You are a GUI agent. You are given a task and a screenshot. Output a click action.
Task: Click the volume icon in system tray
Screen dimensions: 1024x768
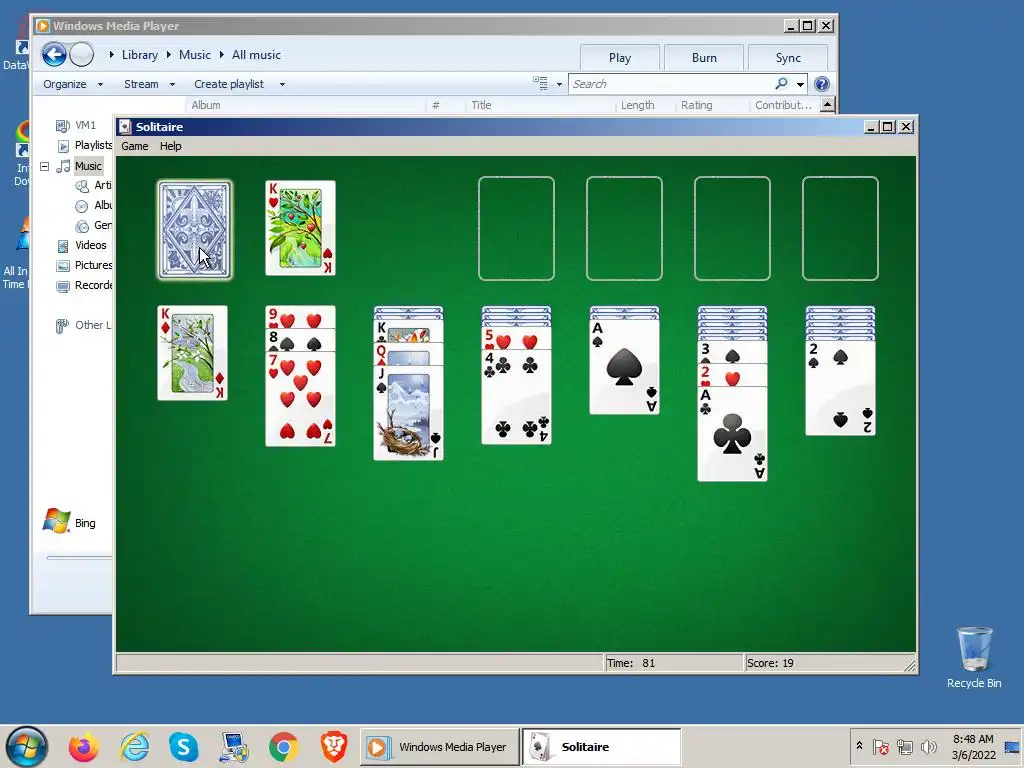point(928,746)
